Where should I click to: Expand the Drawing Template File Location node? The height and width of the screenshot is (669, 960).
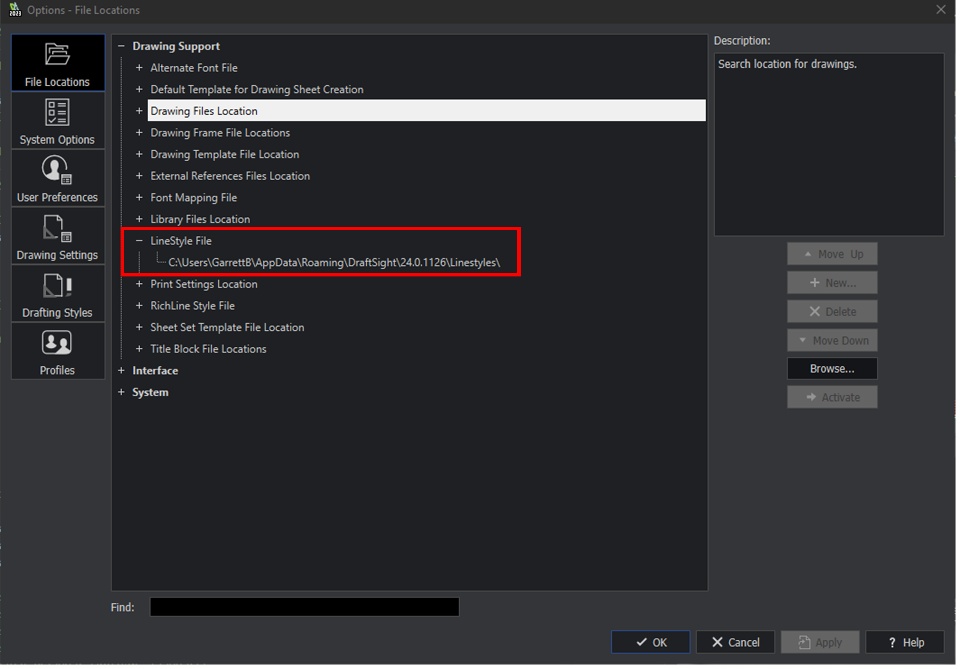pyautogui.click(x=139, y=154)
